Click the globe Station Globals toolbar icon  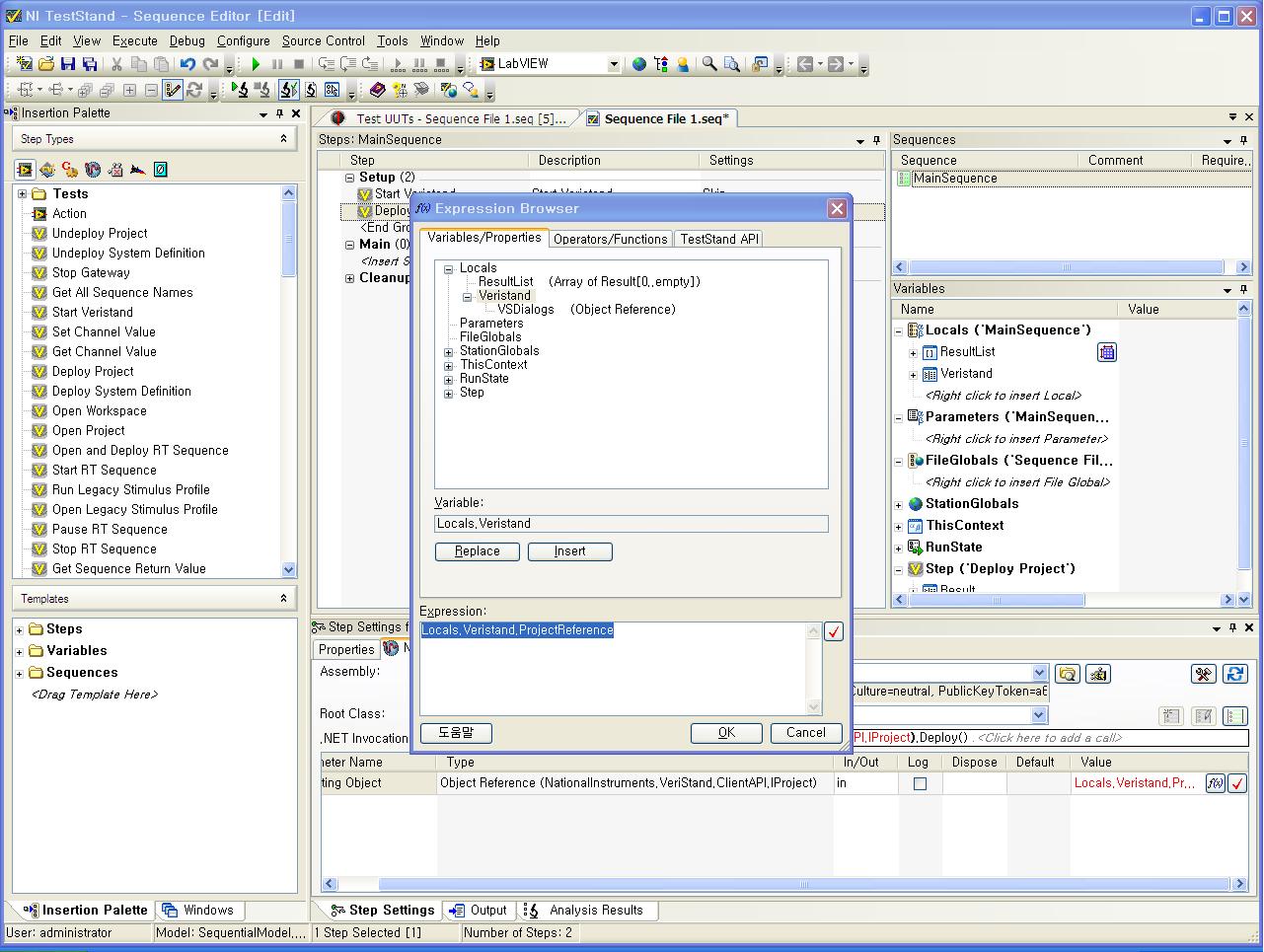point(639,64)
